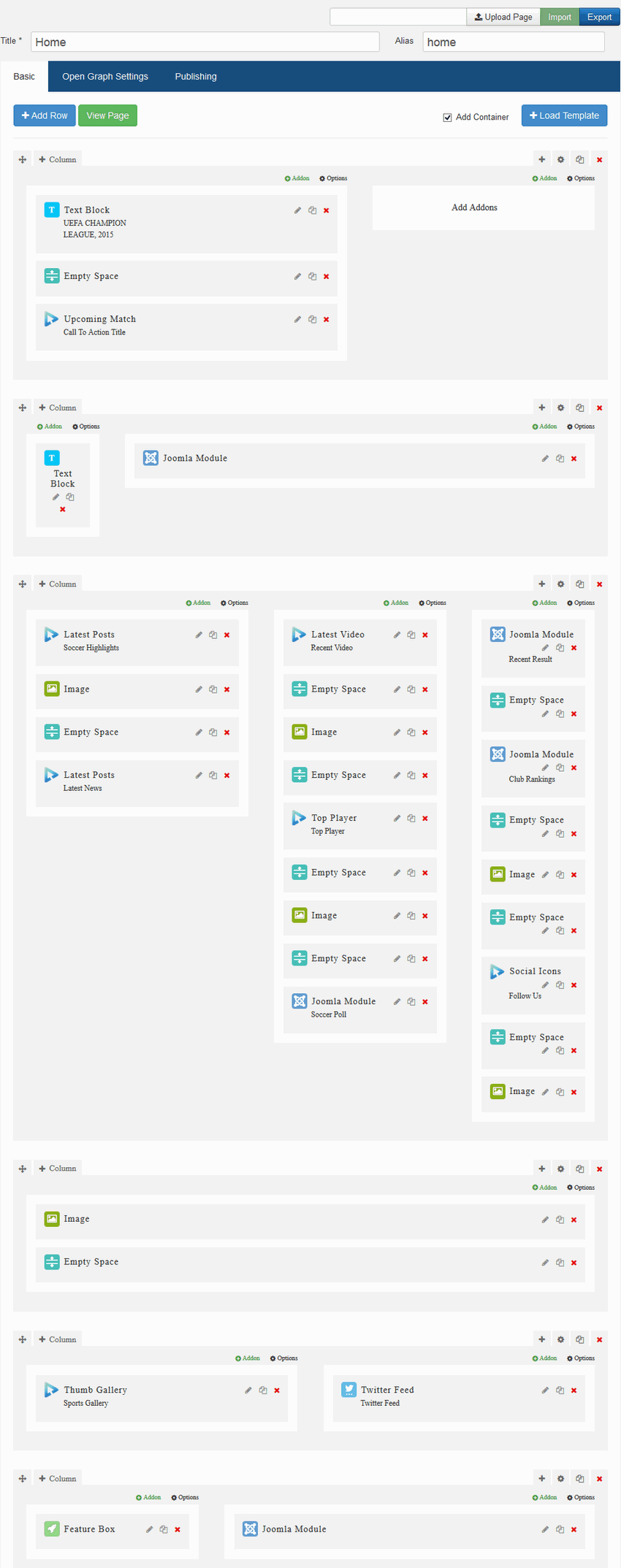621x1568 pixels.
Task: Delete the Upcoming Match addon
Action: tap(326, 320)
